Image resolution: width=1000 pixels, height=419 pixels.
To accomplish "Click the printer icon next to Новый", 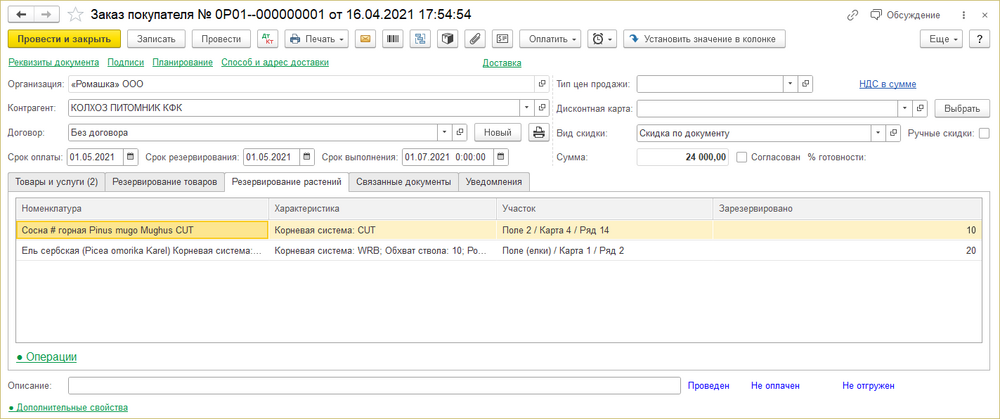I will (x=539, y=133).
